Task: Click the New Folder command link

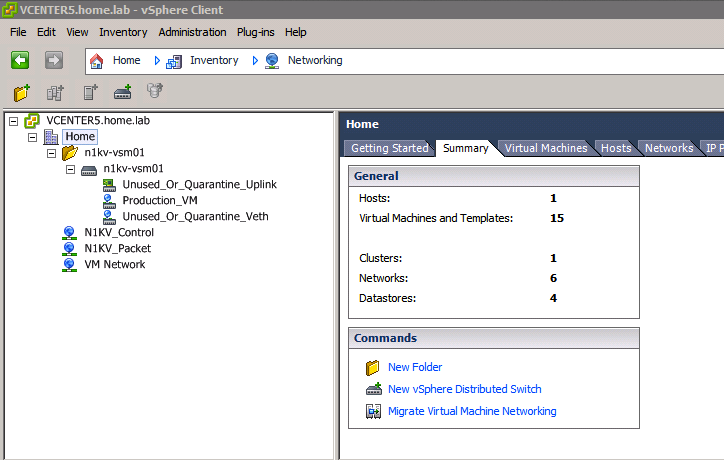Action: click(414, 367)
